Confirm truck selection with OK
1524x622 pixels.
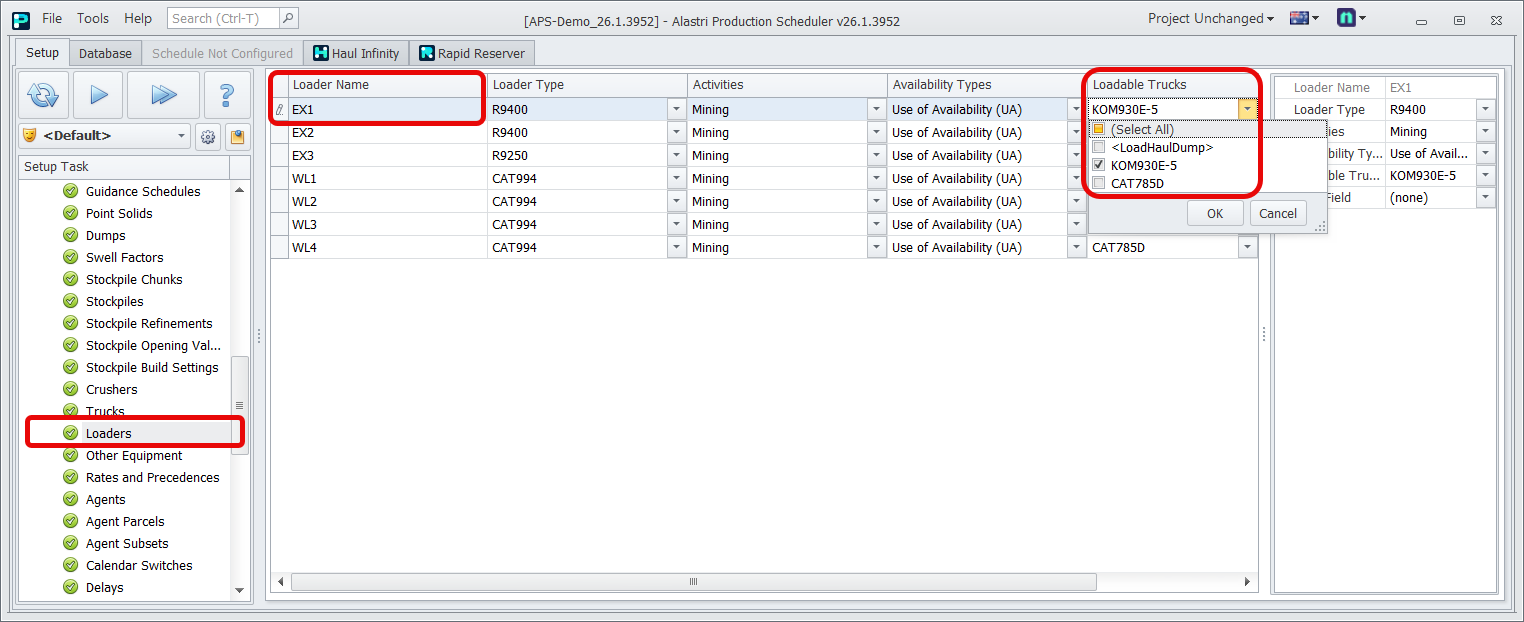pyautogui.click(x=1215, y=213)
